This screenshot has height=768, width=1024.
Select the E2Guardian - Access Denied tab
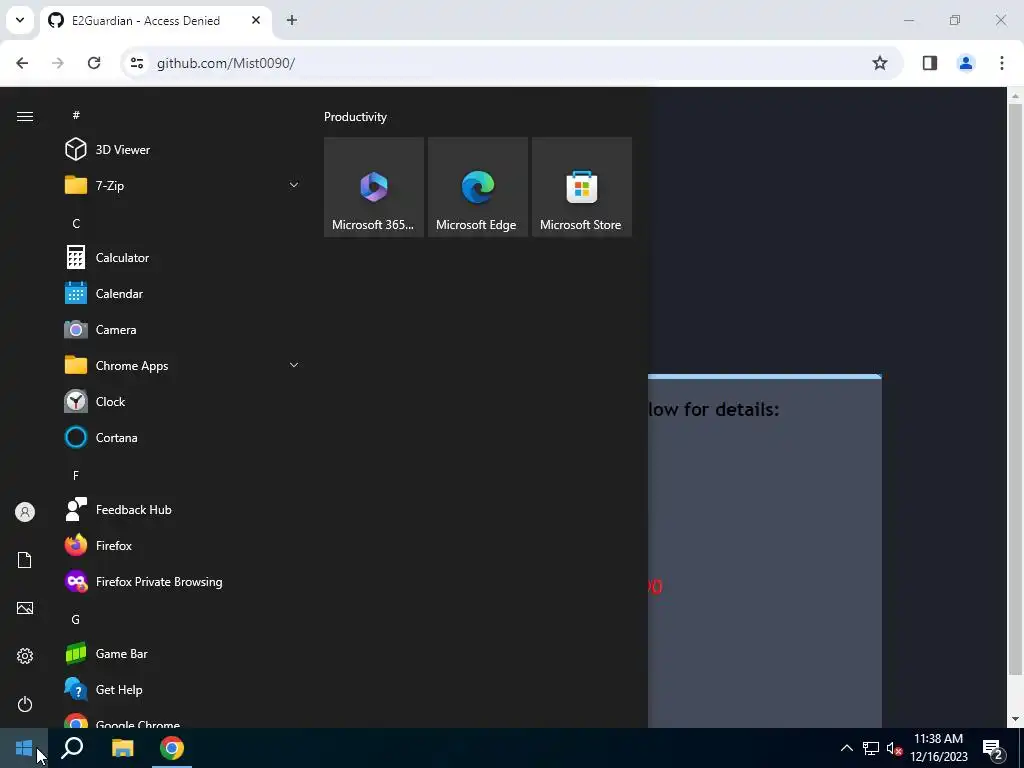[155, 21]
